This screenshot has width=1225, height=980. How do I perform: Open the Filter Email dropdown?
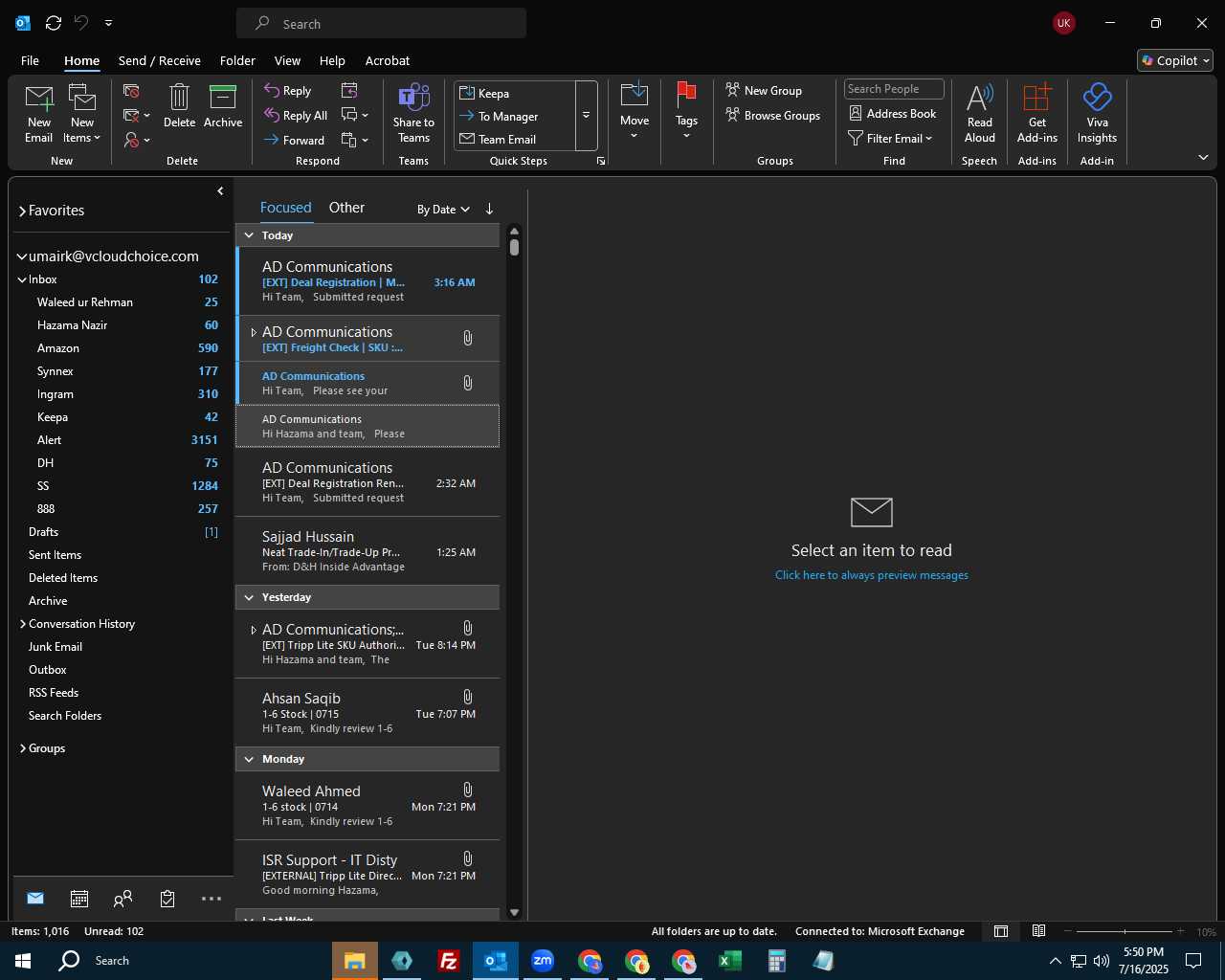click(x=890, y=139)
